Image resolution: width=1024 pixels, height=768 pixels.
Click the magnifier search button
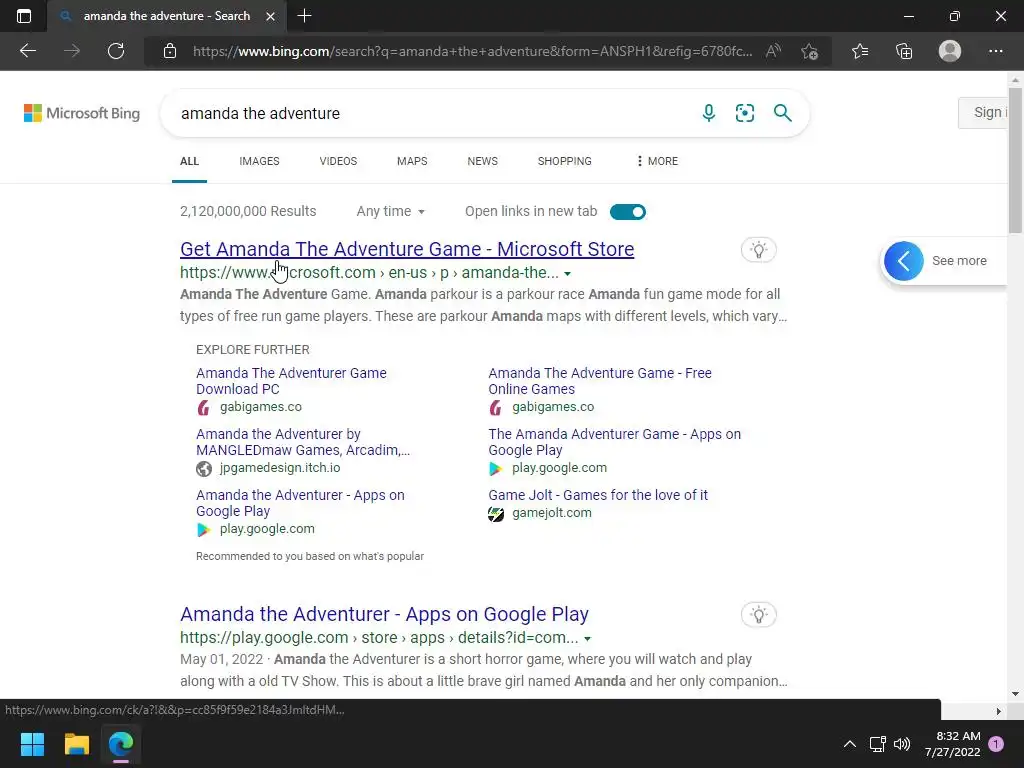point(782,113)
